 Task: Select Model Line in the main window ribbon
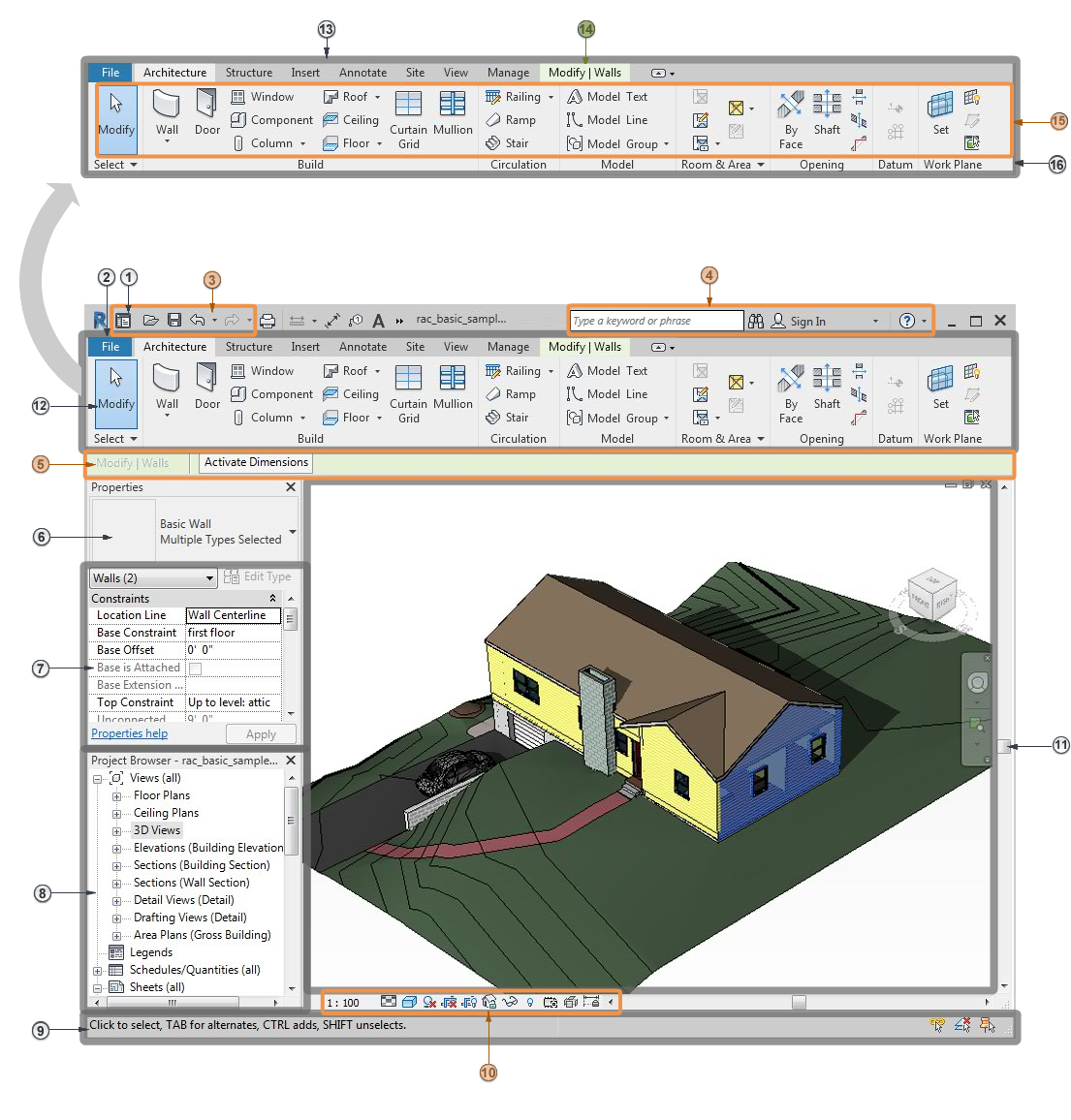tap(608, 393)
